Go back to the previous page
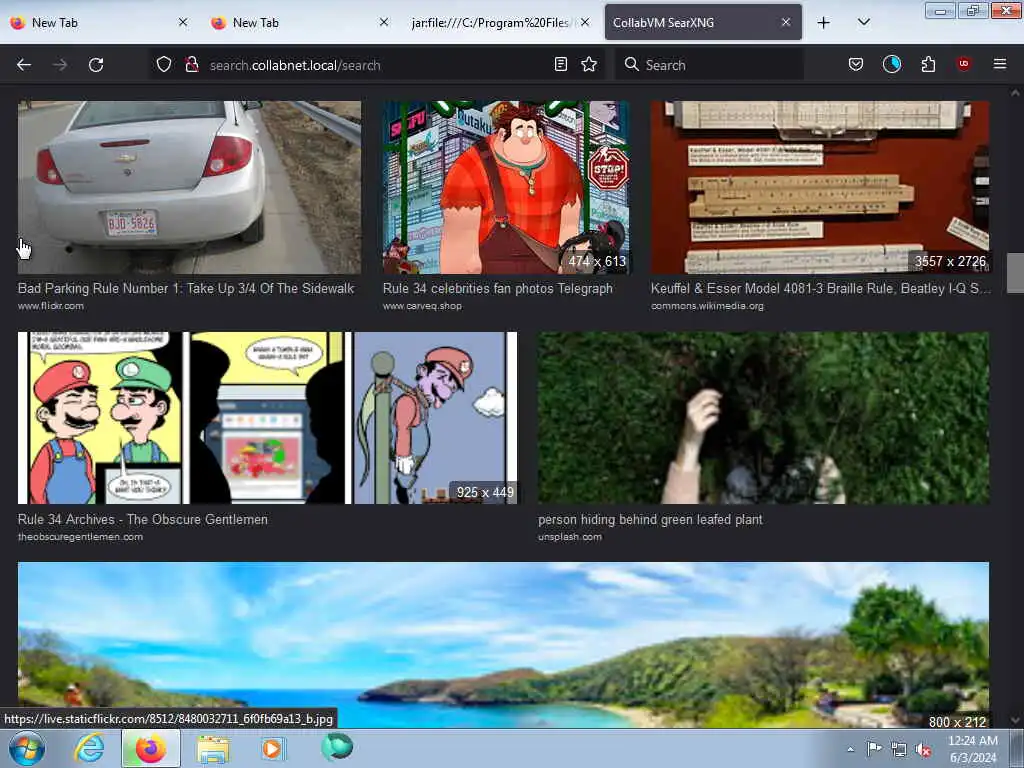The width and height of the screenshot is (1024, 768). click(x=24, y=65)
